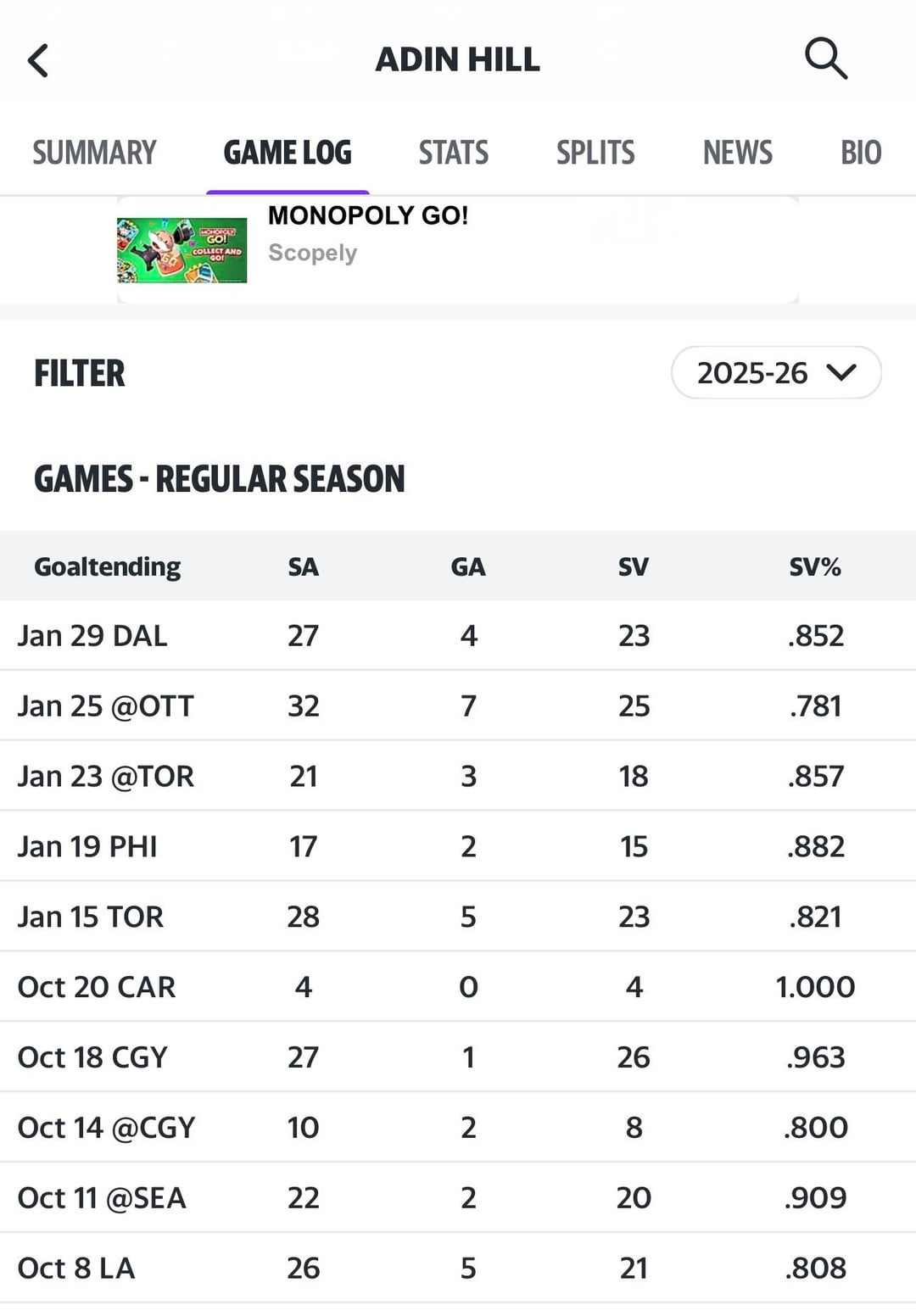Switch to the Splits tab
916x1316 pixels.
pos(595,153)
